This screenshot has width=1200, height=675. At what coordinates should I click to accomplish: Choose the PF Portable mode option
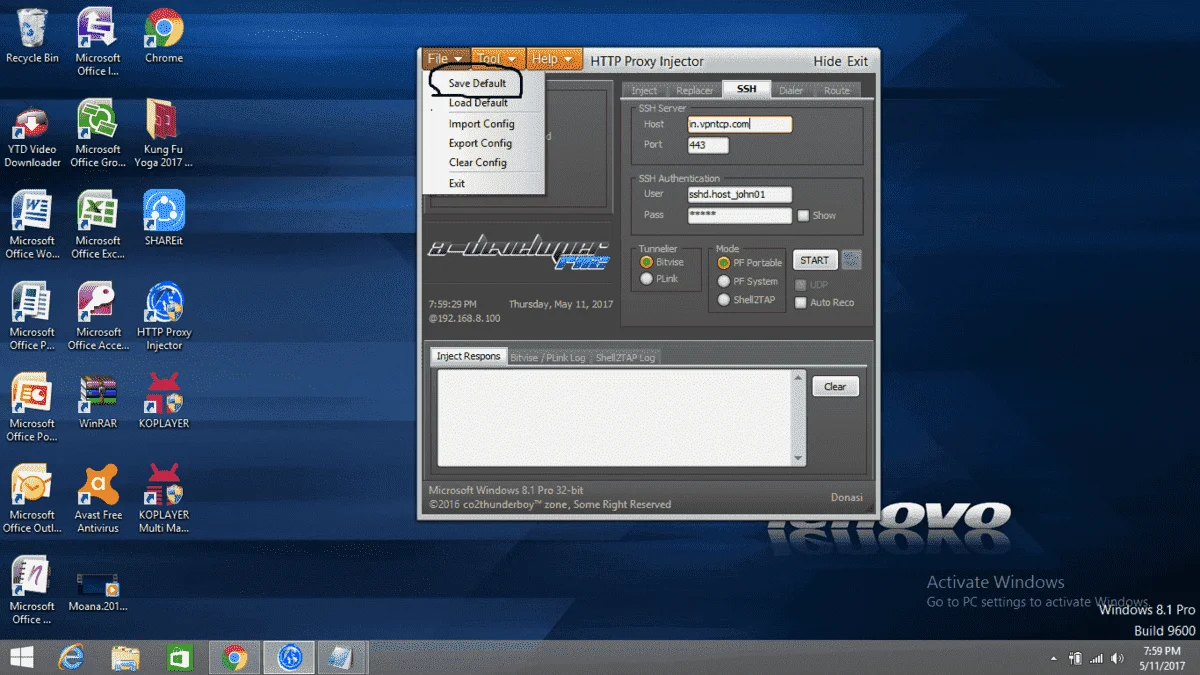[x=724, y=263]
